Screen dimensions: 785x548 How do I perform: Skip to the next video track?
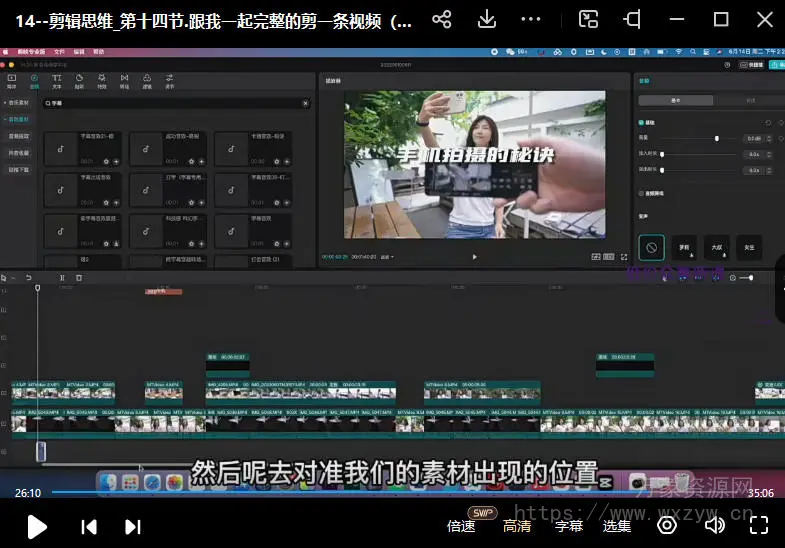click(x=132, y=526)
